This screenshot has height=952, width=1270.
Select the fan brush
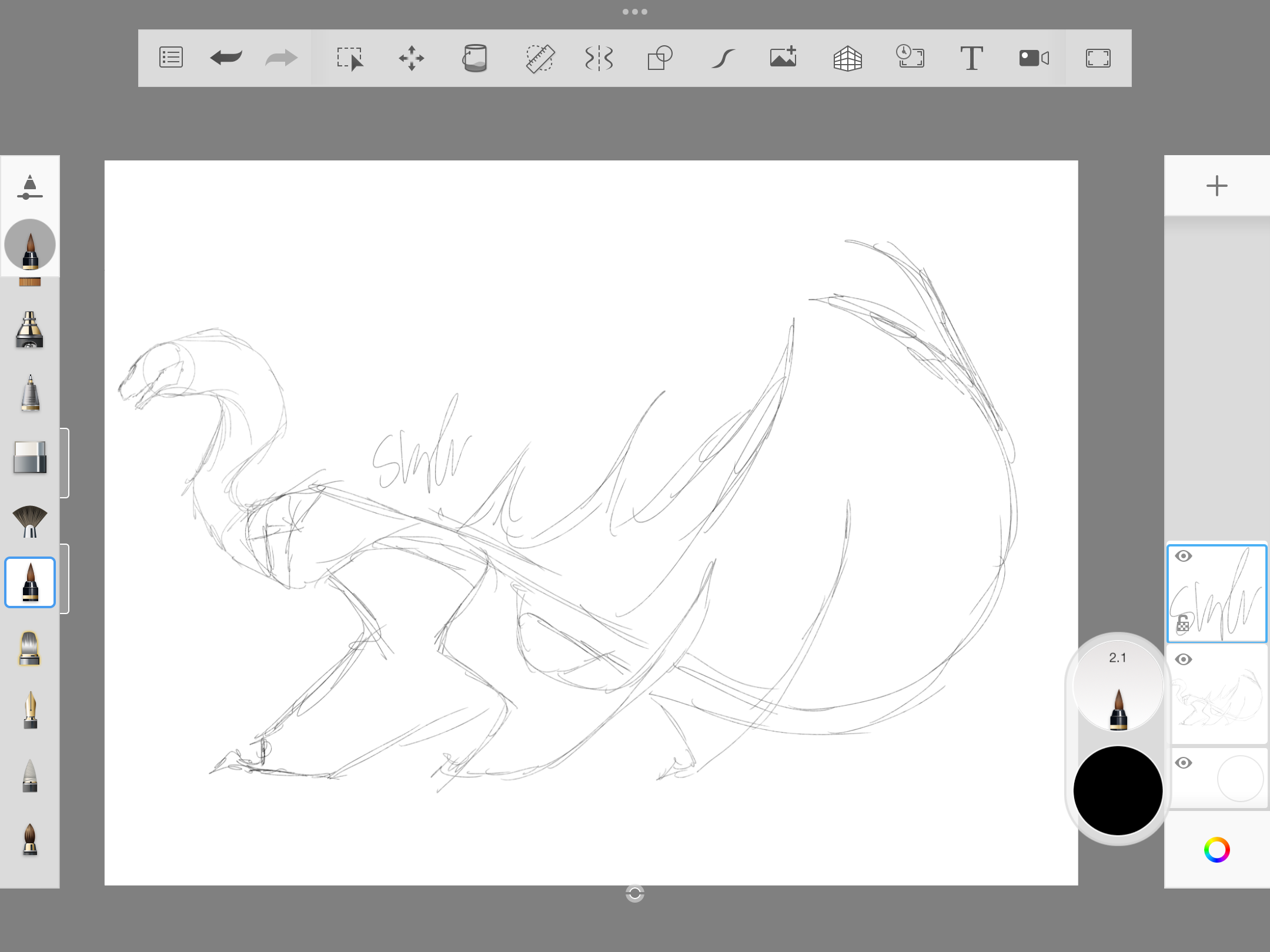point(30,521)
